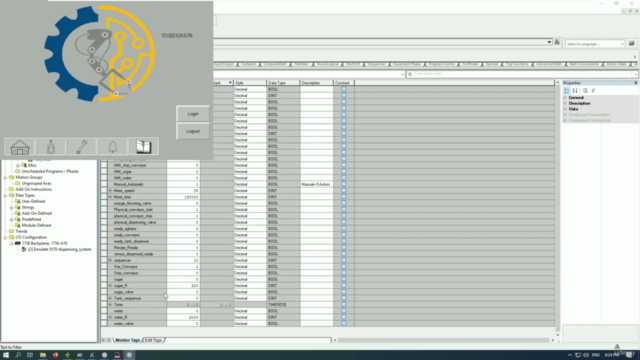Image resolution: width=640 pixels, height=360 pixels.
Task: Expand the Strings node in tree
Action: [12, 207]
